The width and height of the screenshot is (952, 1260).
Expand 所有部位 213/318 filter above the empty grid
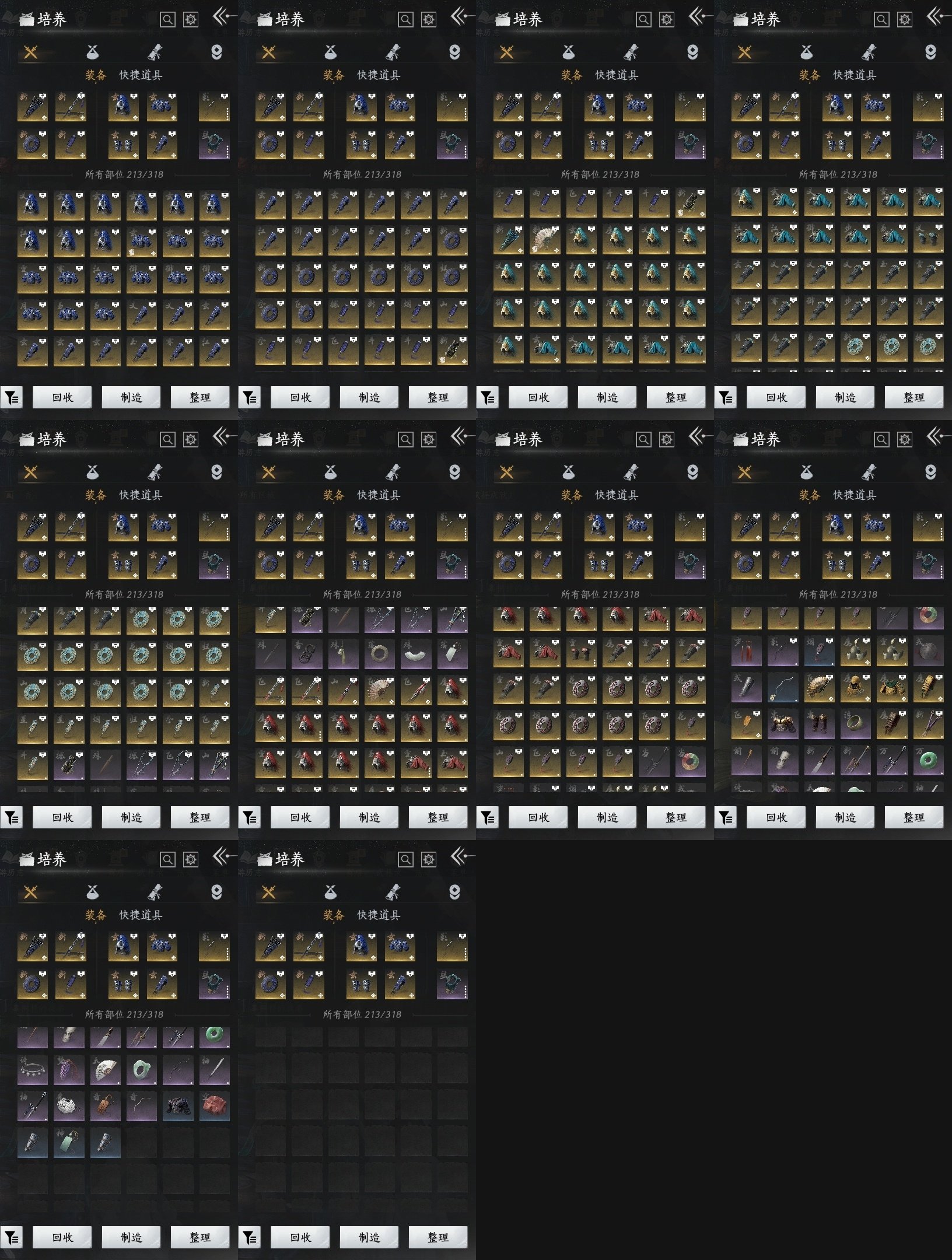tap(362, 1014)
